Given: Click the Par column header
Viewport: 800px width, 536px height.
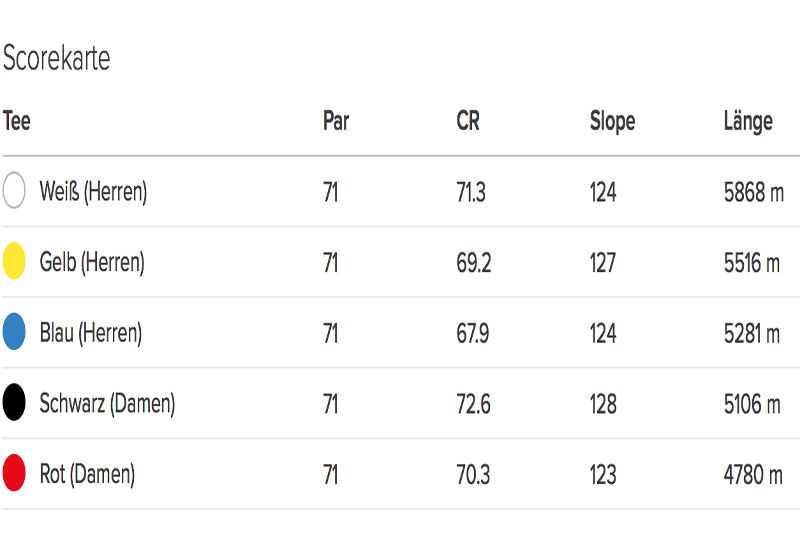Looking at the screenshot, I should (336, 121).
